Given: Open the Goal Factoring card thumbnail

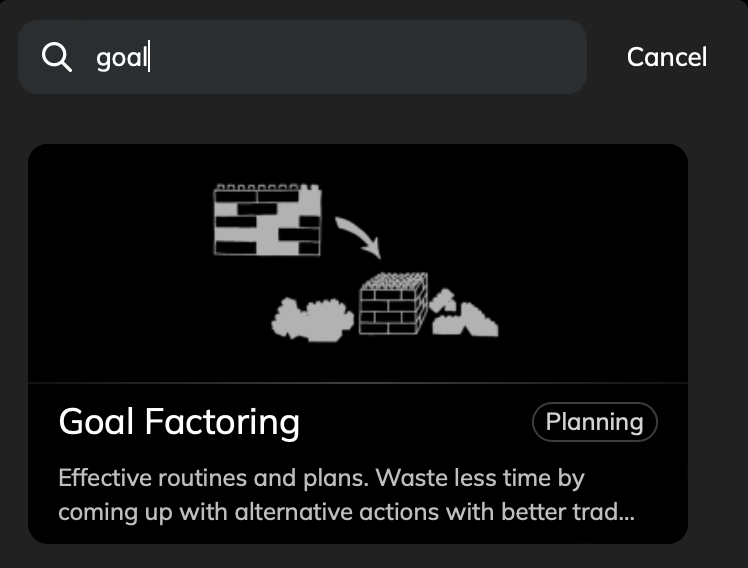Looking at the screenshot, I should click(x=358, y=263).
